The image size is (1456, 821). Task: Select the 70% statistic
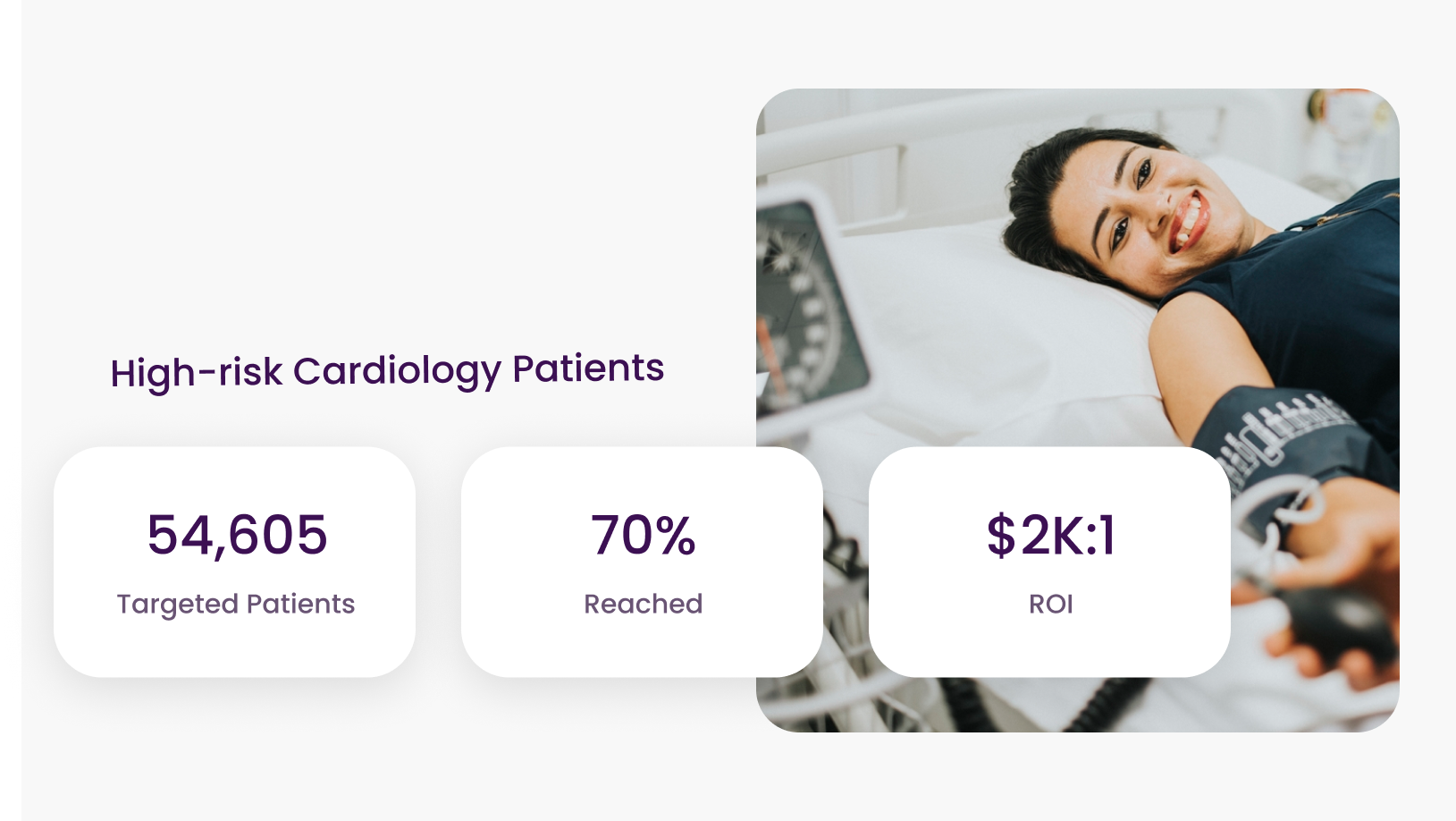tap(643, 535)
